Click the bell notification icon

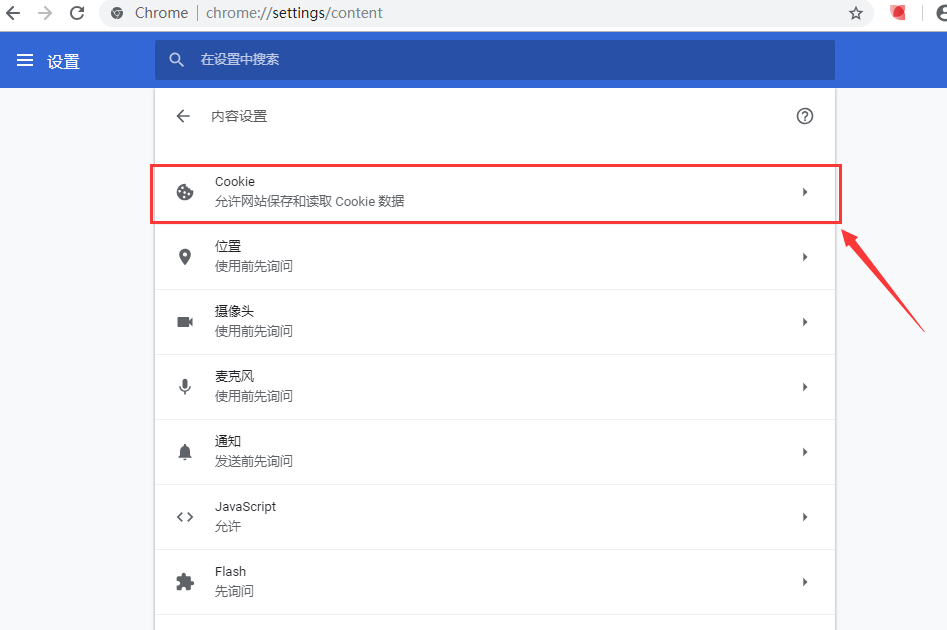[x=185, y=452]
